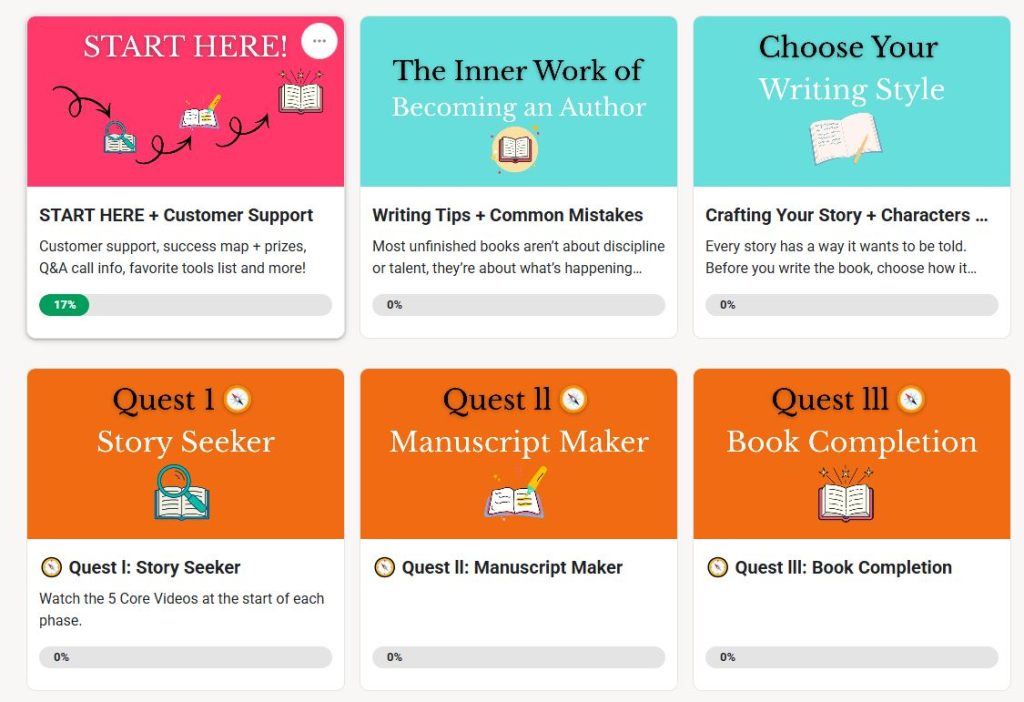This screenshot has width=1024, height=702.
Task: Click the magnifying glass book icon on Story Seeker banner
Action: coord(182,492)
